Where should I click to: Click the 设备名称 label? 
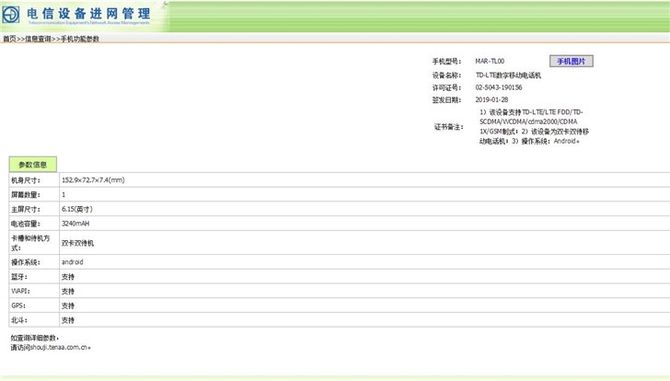447,75
